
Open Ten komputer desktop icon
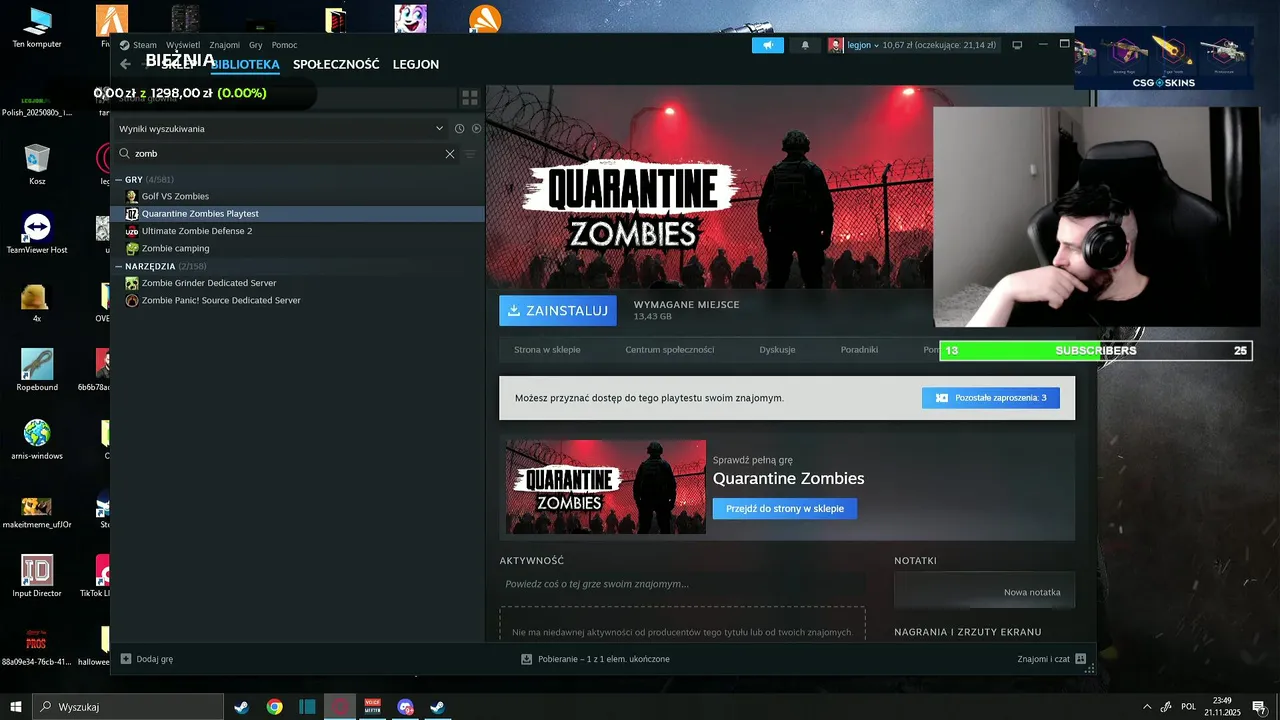(x=37, y=28)
